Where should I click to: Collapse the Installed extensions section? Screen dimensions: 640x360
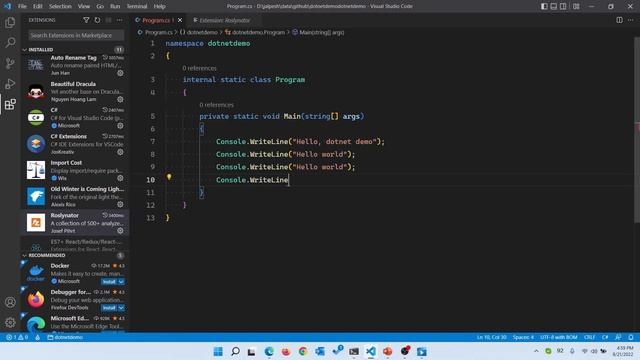24,49
